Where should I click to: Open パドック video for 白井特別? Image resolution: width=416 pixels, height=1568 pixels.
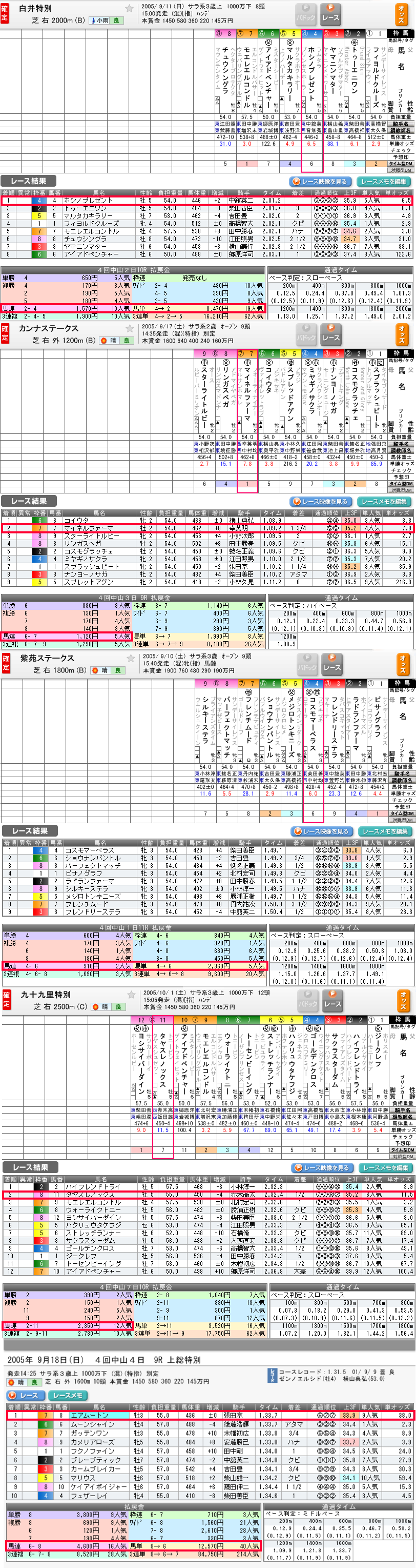(305, 14)
